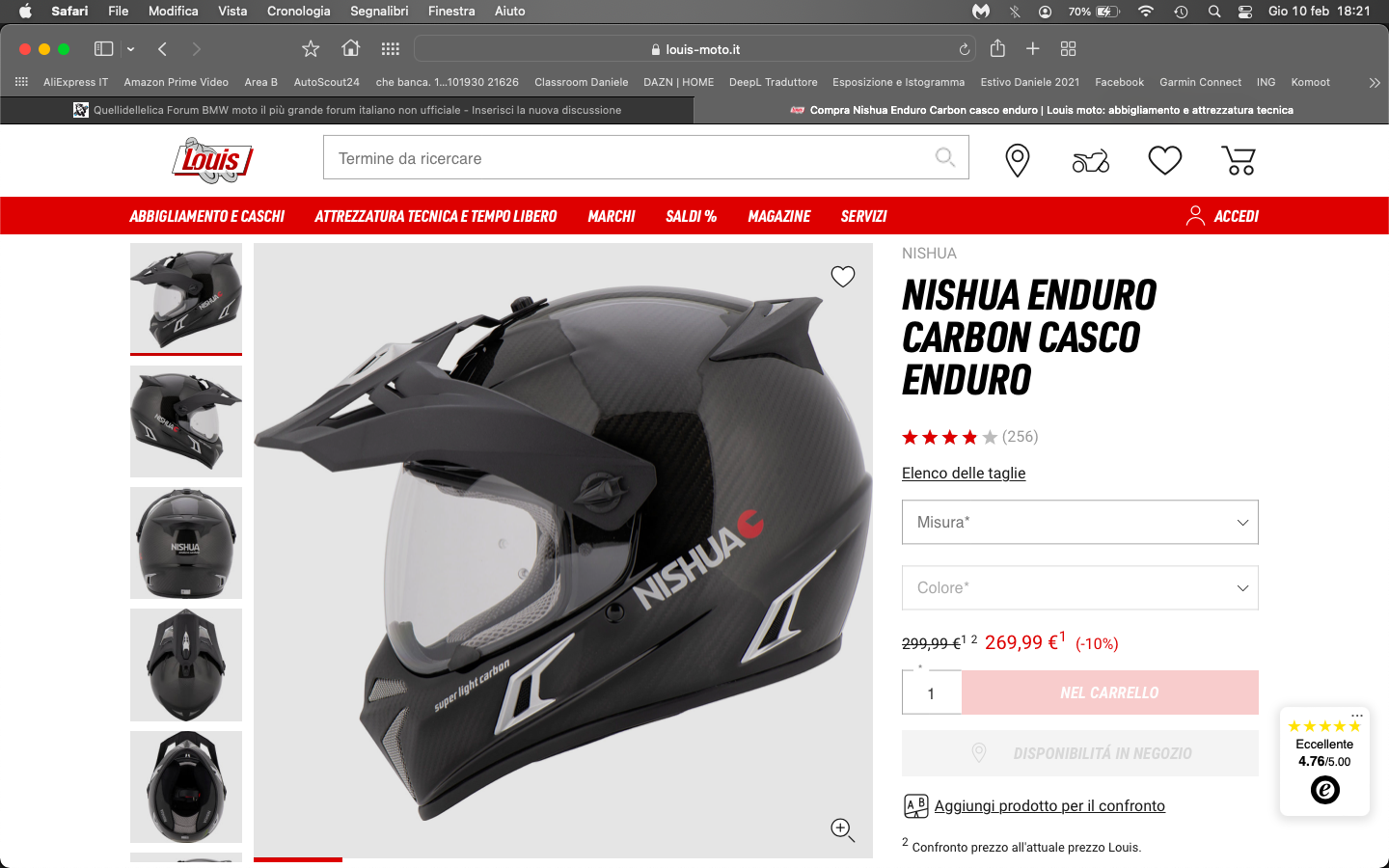This screenshot has width=1389, height=868.
Task: Open Elenco delle taglie link
Action: 964,474
